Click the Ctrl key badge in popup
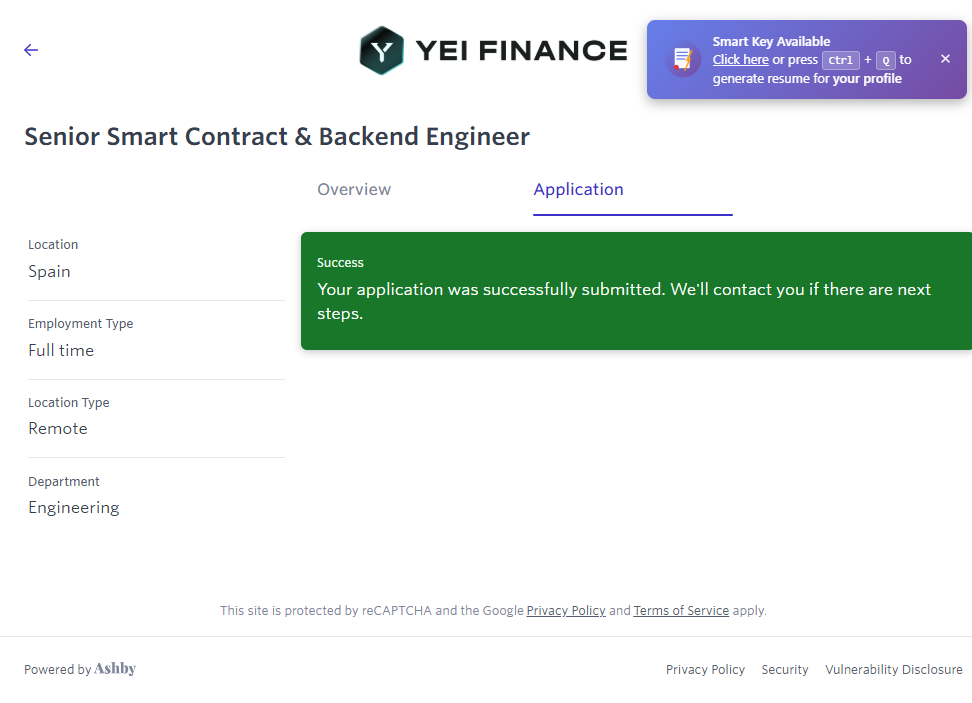This screenshot has height=703, width=972. [x=840, y=60]
